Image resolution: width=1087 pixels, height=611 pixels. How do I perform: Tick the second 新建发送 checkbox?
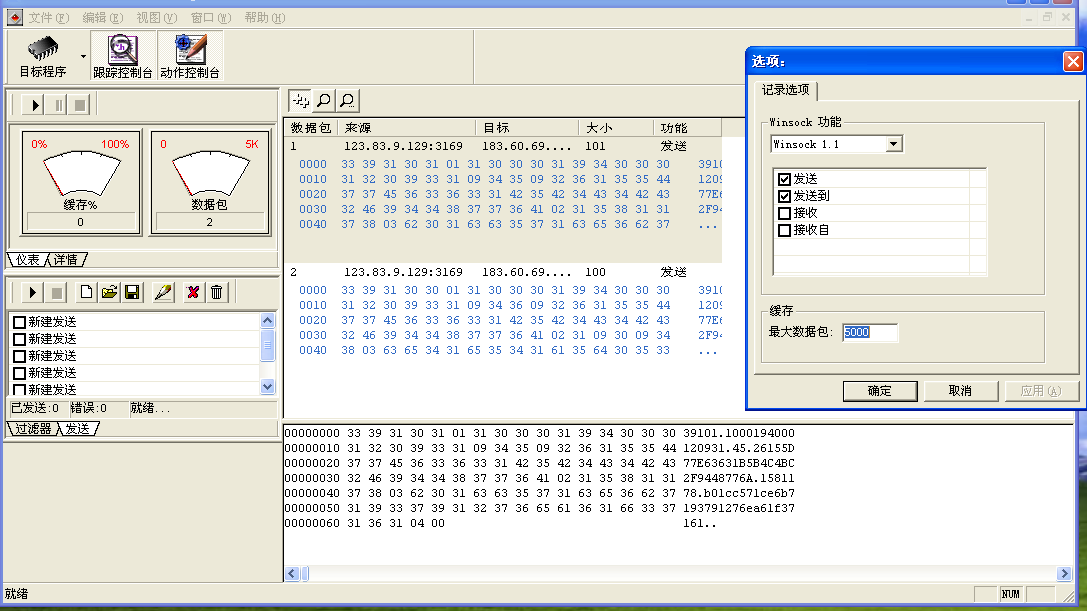(19, 339)
